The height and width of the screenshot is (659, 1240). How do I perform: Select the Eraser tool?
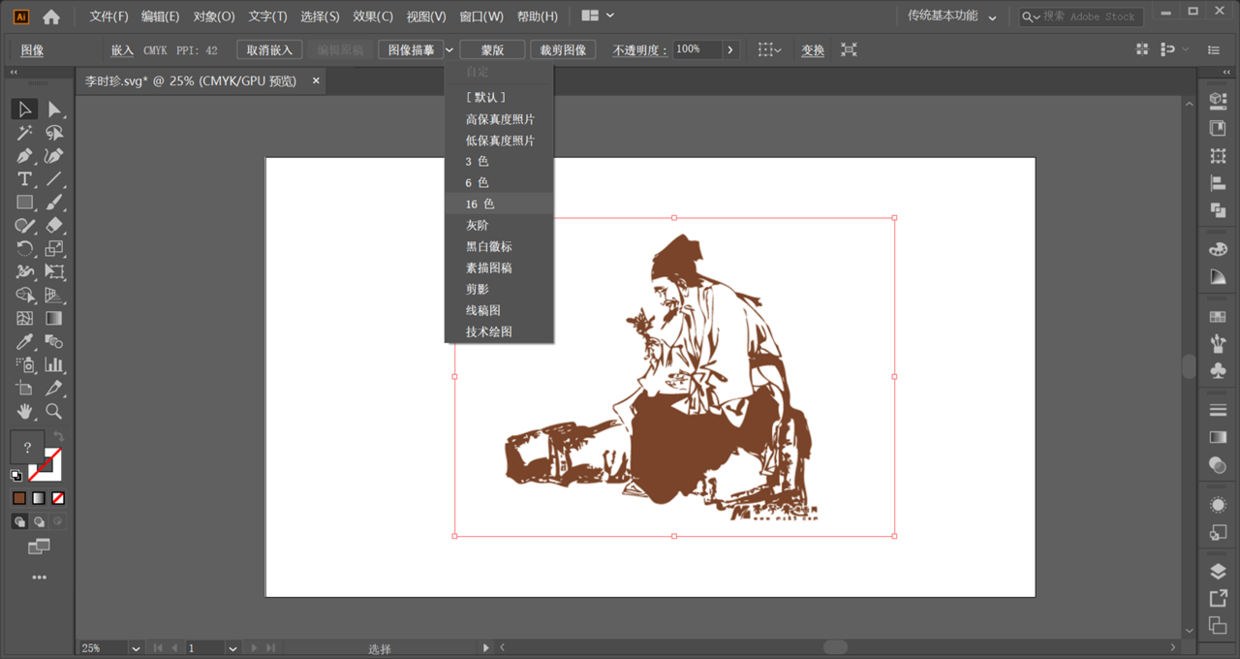tap(54, 226)
